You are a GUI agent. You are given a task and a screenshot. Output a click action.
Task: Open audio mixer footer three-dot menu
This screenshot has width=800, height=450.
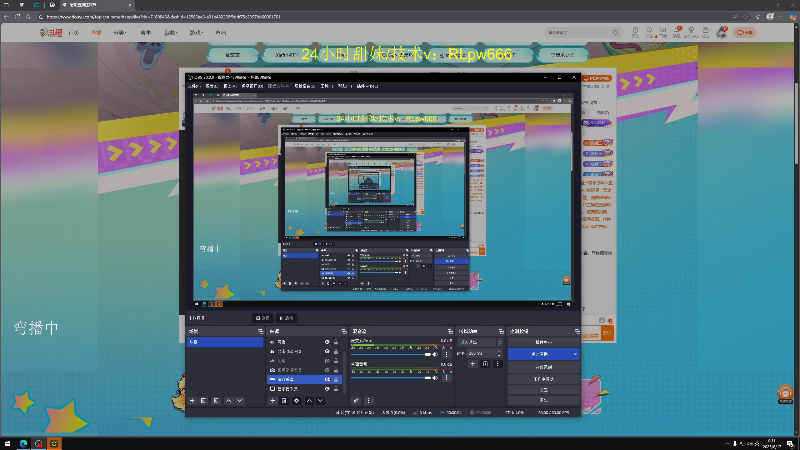coord(368,401)
